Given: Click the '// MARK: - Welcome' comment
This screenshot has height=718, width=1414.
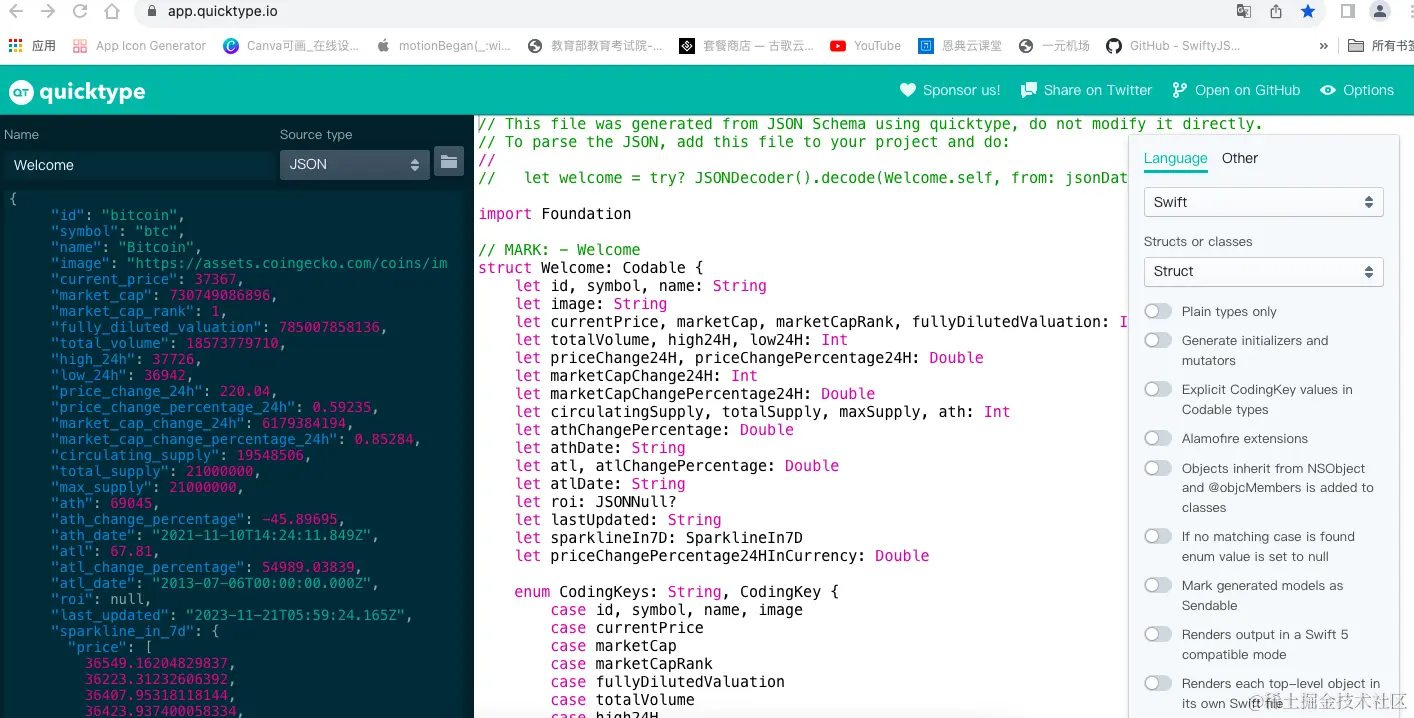Looking at the screenshot, I should (x=559, y=250).
